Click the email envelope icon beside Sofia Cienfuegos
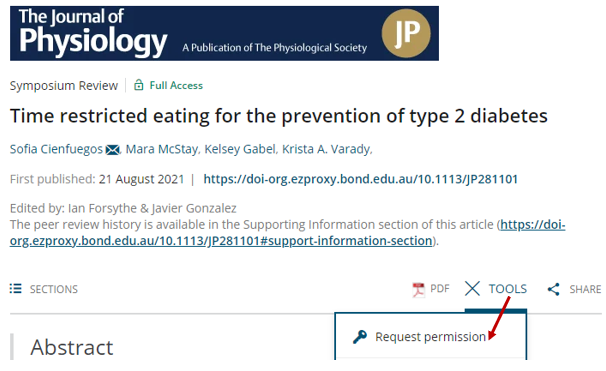Screen dimensions: 606x371 [x=112, y=150]
